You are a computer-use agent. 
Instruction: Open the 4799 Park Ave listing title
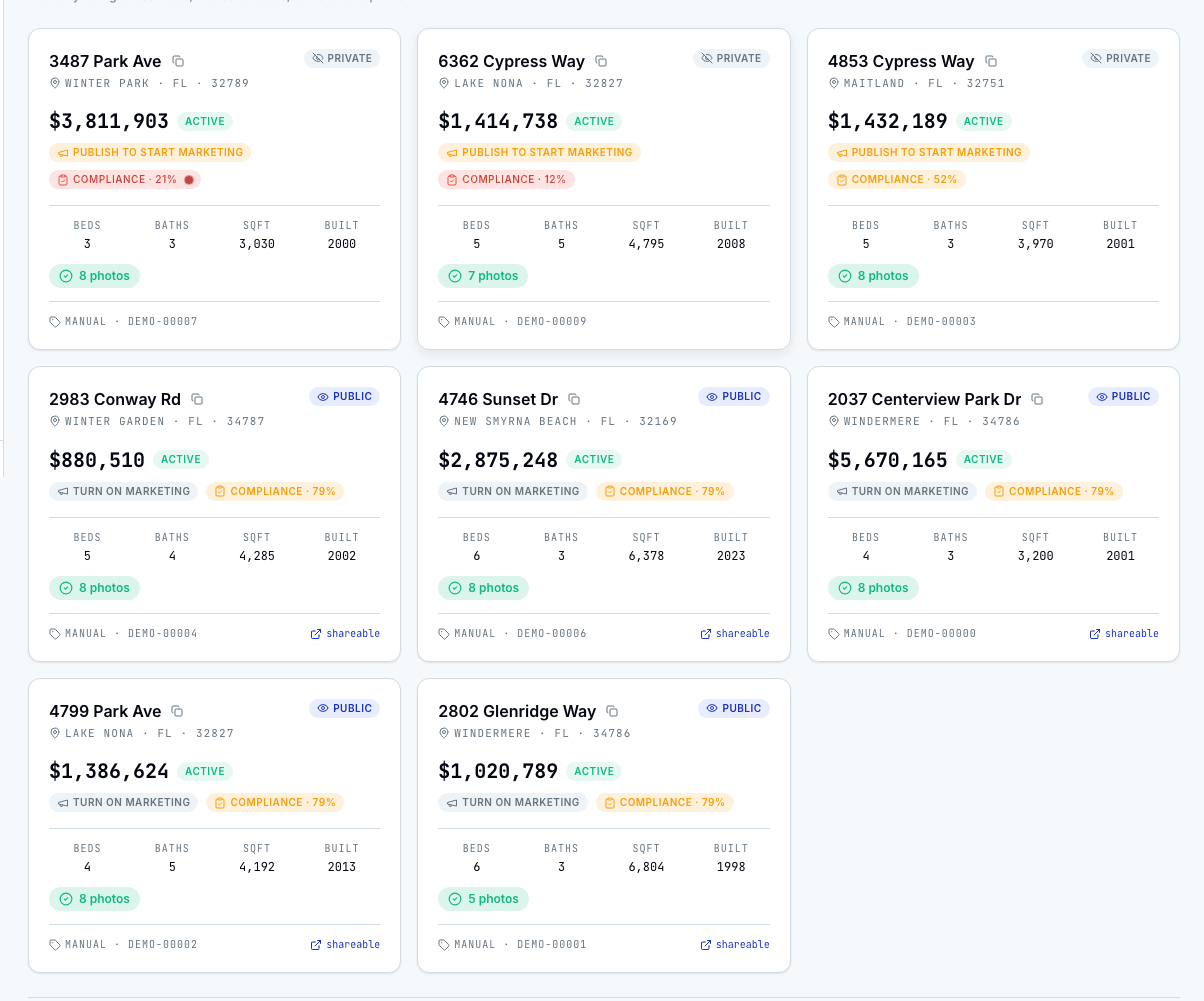click(105, 711)
